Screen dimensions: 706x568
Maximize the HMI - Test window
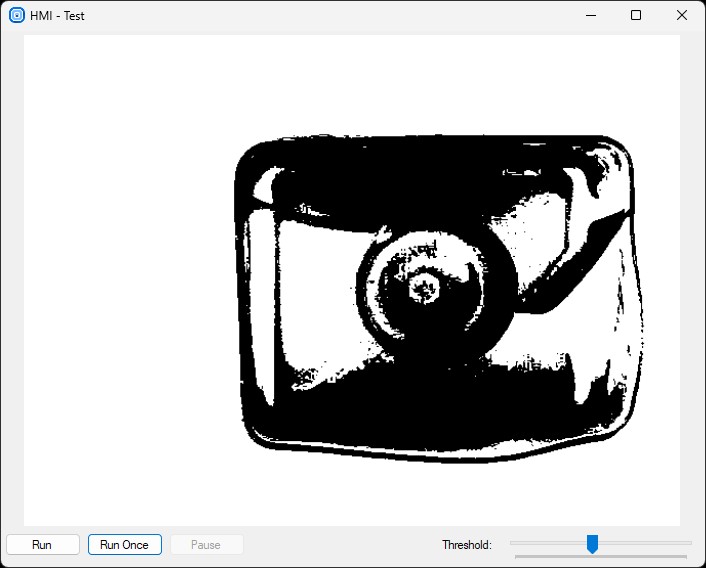[636, 15]
